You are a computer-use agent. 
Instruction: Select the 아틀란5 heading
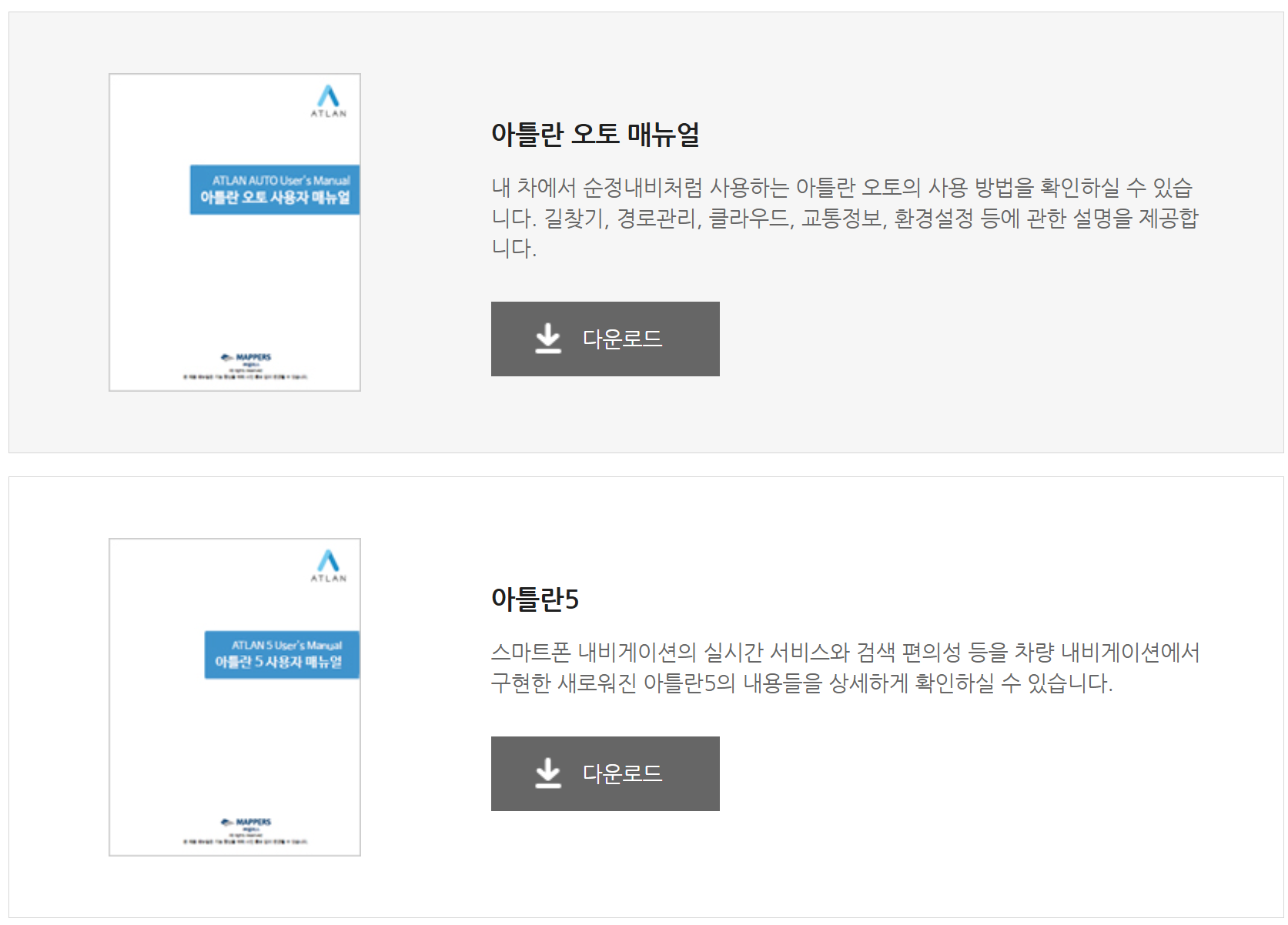(535, 599)
